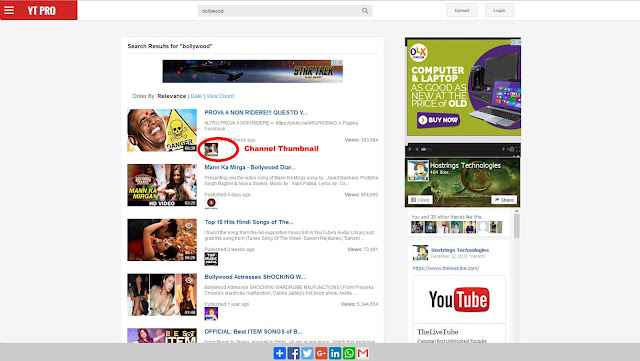Share via the Twitter icon
Screen dimensions: 640x361
pyautogui.click(x=307, y=353)
